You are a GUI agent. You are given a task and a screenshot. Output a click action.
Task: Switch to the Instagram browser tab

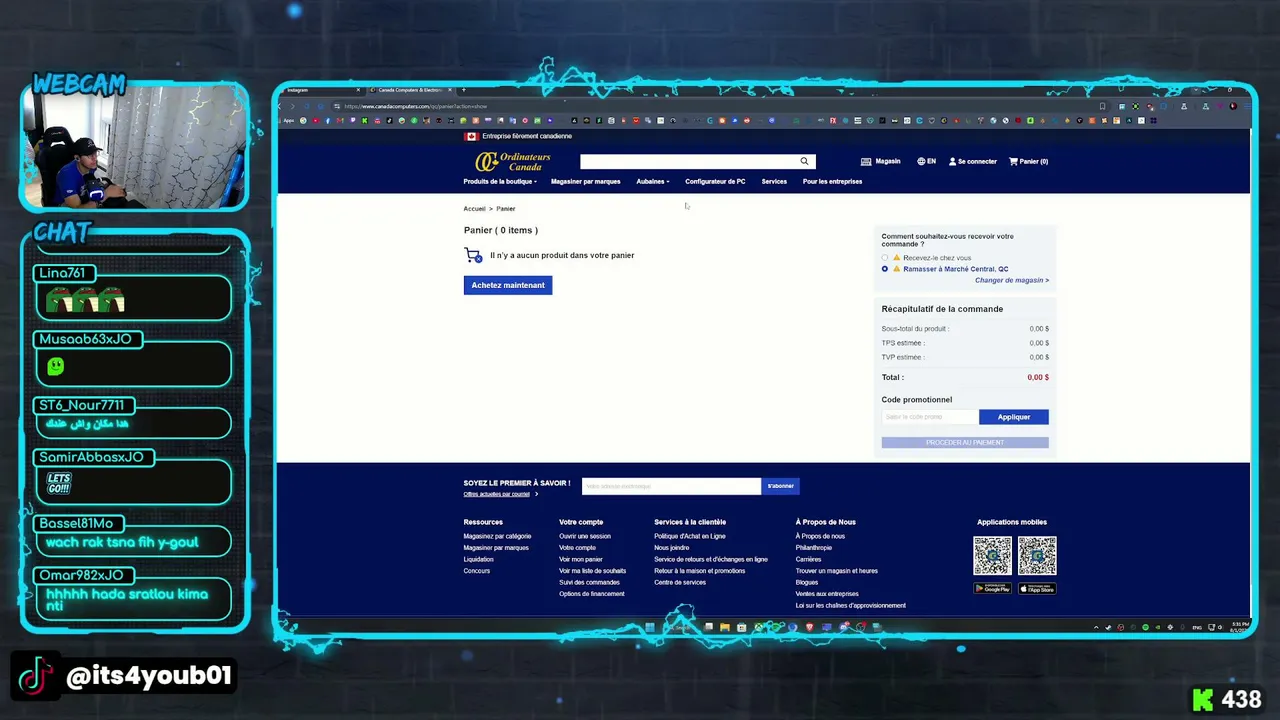(x=320, y=90)
